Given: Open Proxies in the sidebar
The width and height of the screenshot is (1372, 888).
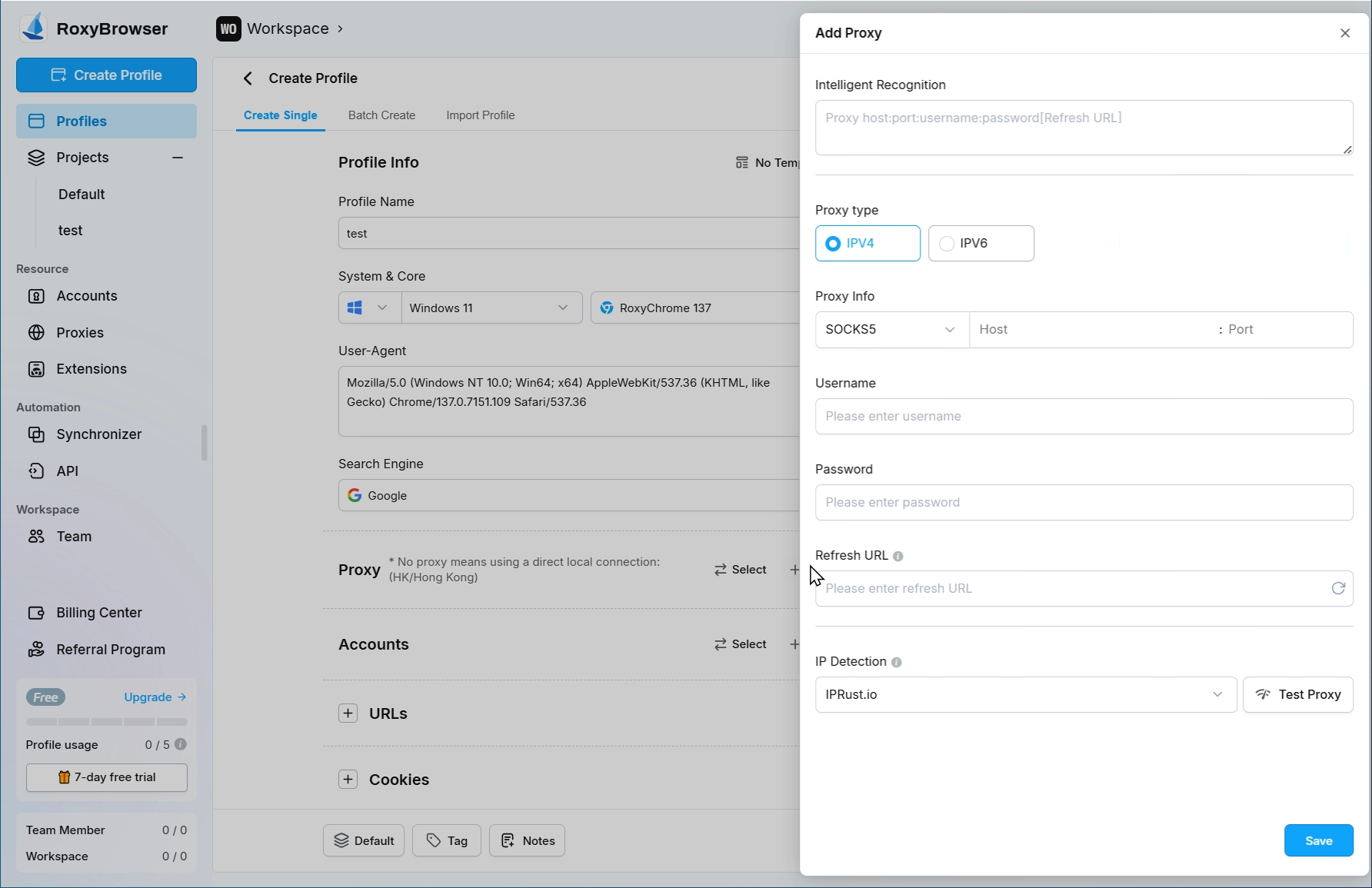Looking at the screenshot, I should tap(106, 333).
